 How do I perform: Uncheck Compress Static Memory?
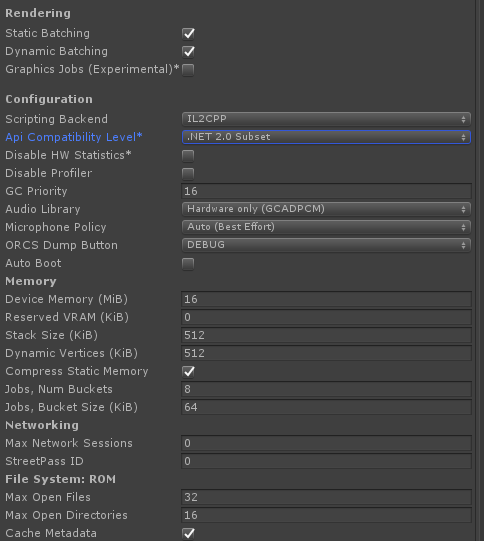[x=188, y=371]
